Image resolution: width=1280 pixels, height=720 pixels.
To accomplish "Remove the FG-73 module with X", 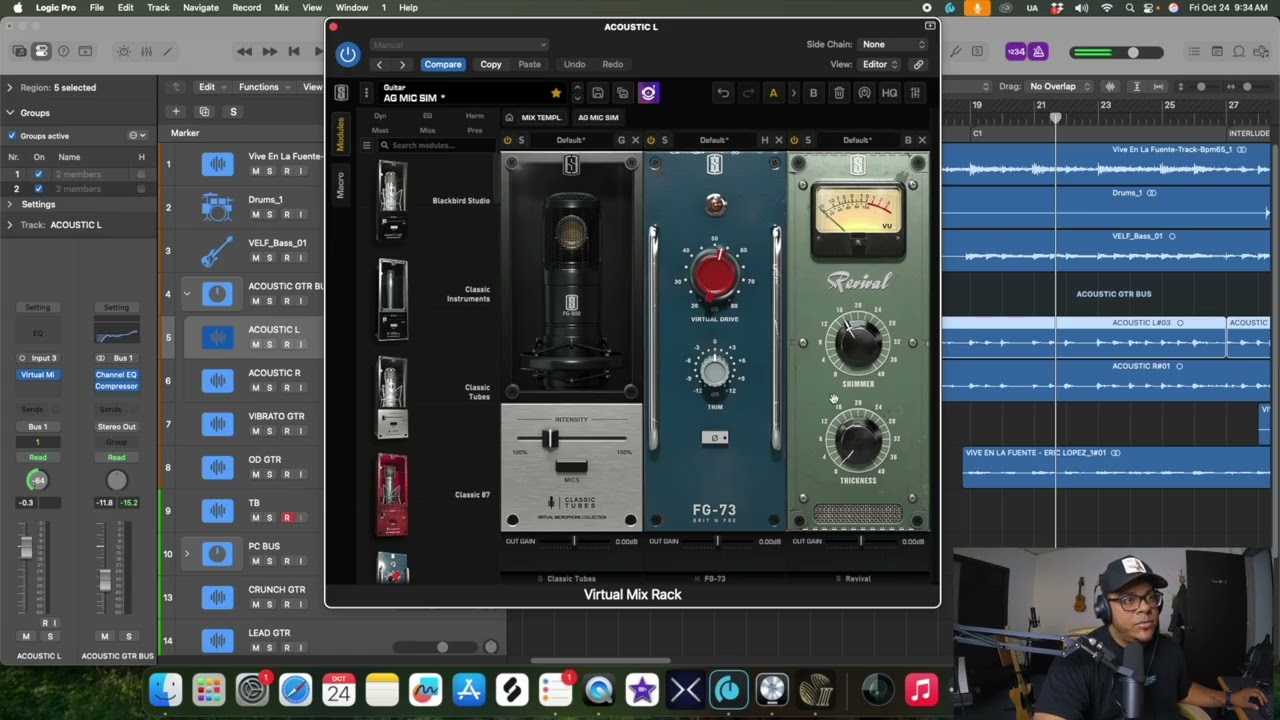I will [779, 140].
